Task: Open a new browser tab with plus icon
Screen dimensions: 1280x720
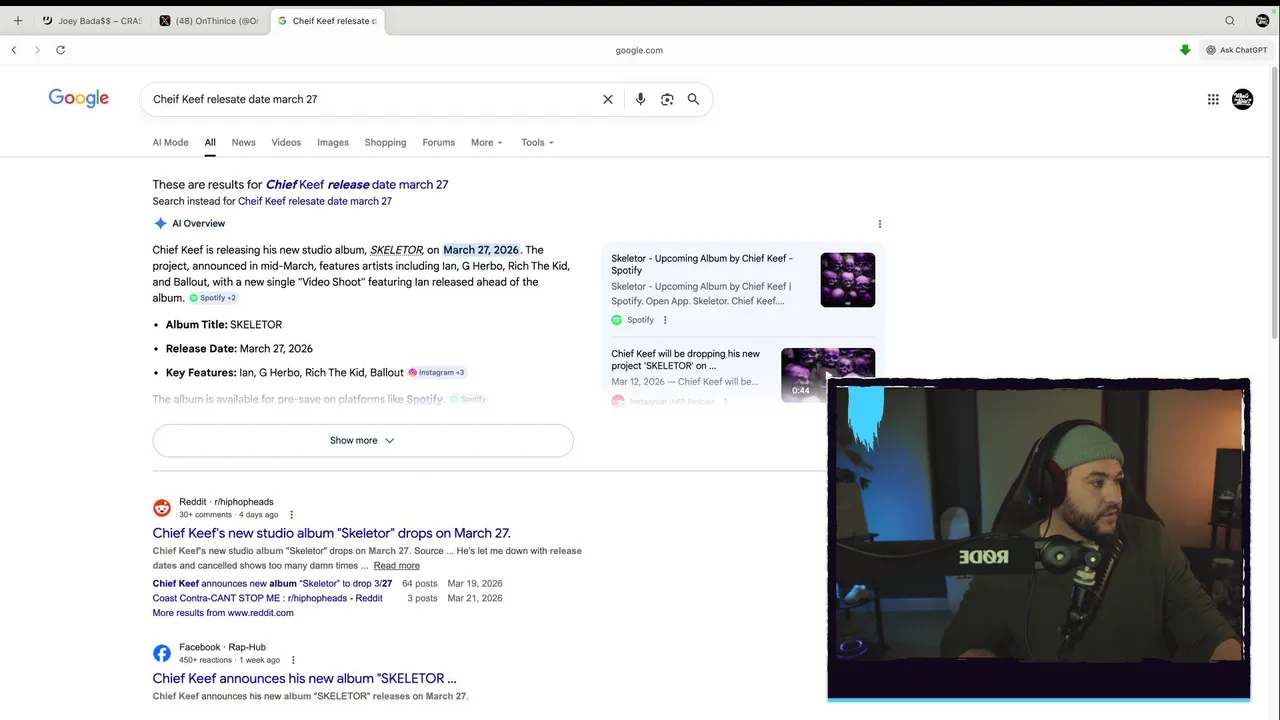Action: point(17,21)
